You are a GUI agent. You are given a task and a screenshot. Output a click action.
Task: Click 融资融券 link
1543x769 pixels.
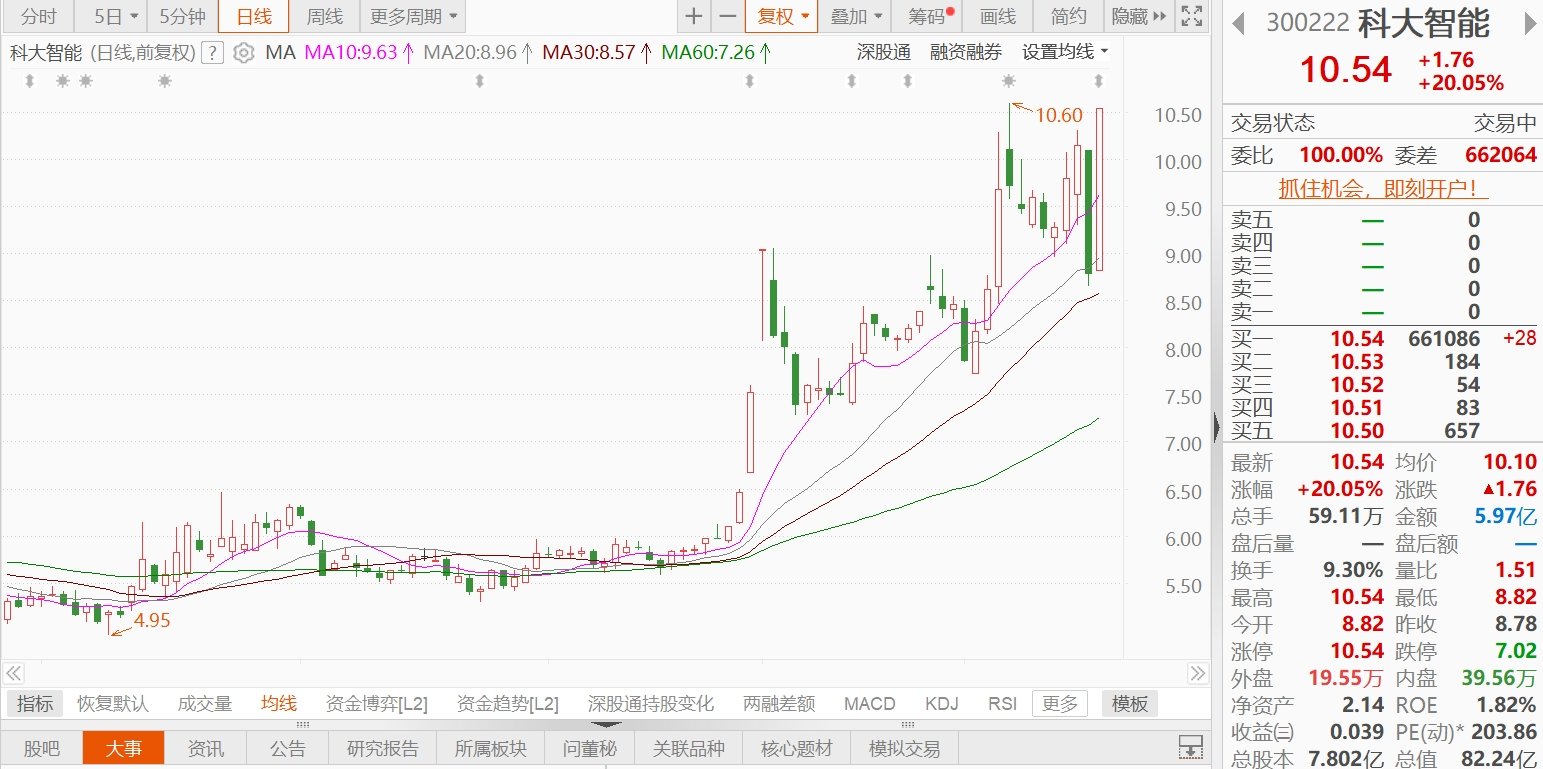966,52
